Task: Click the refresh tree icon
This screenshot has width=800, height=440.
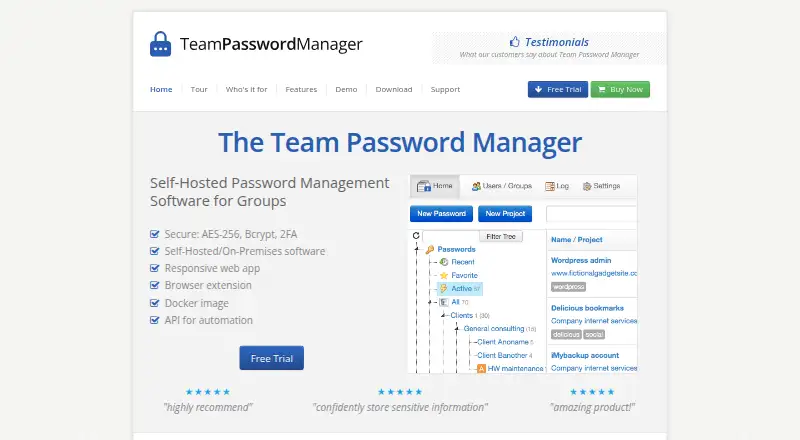Action: click(x=416, y=235)
